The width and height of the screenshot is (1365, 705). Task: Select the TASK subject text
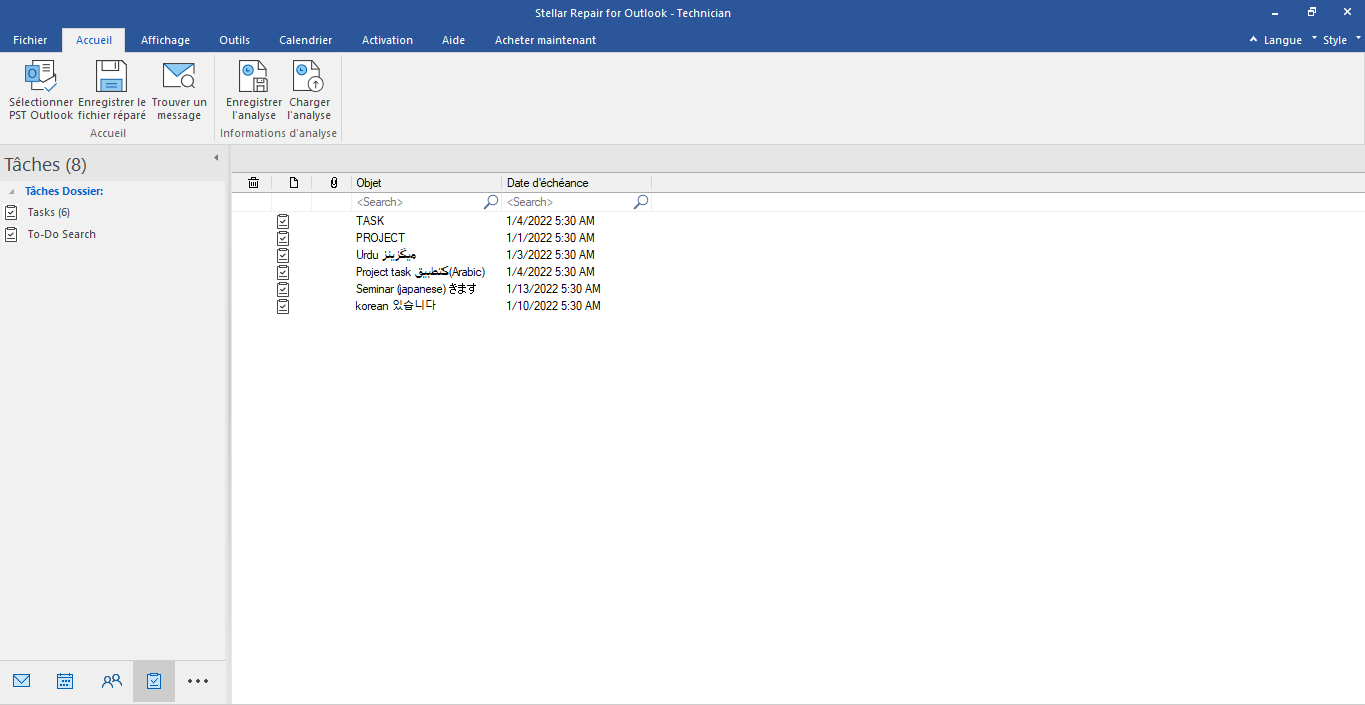(x=370, y=221)
